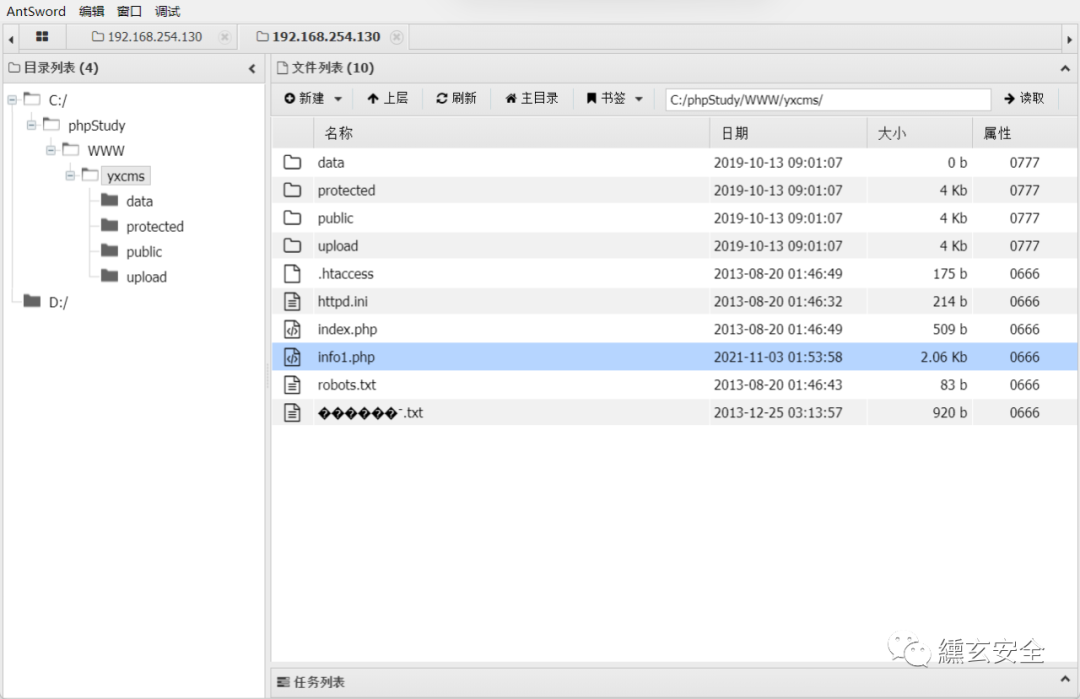Screen dimensions: 1080x699
Task: Open the AntSword menu
Action: [36, 12]
